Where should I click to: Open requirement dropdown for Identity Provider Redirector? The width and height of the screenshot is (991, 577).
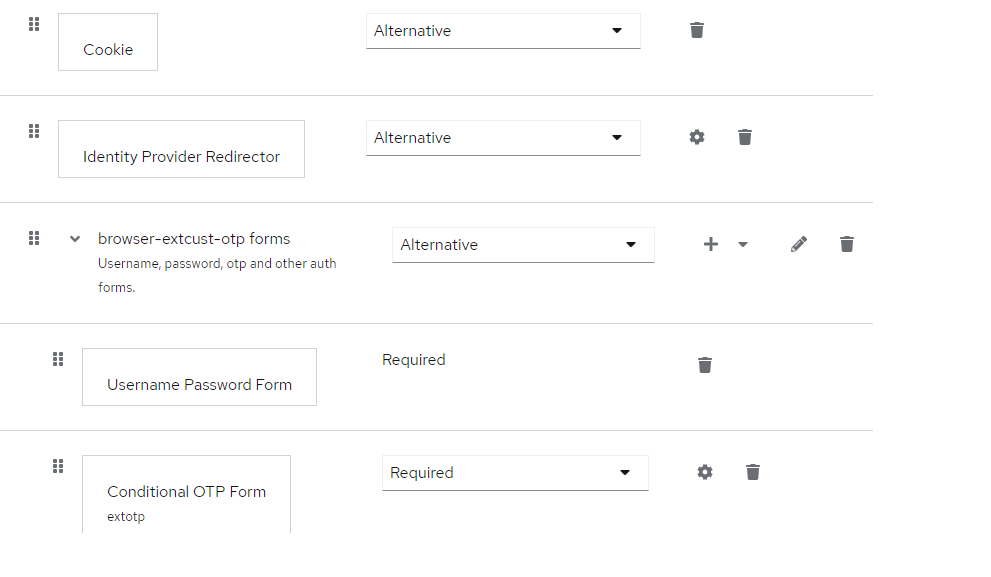tap(503, 138)
